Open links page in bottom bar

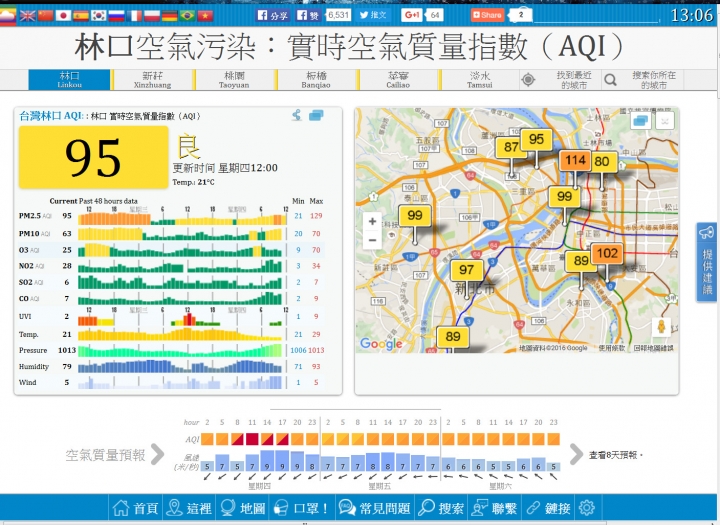[x=548, y=508]
